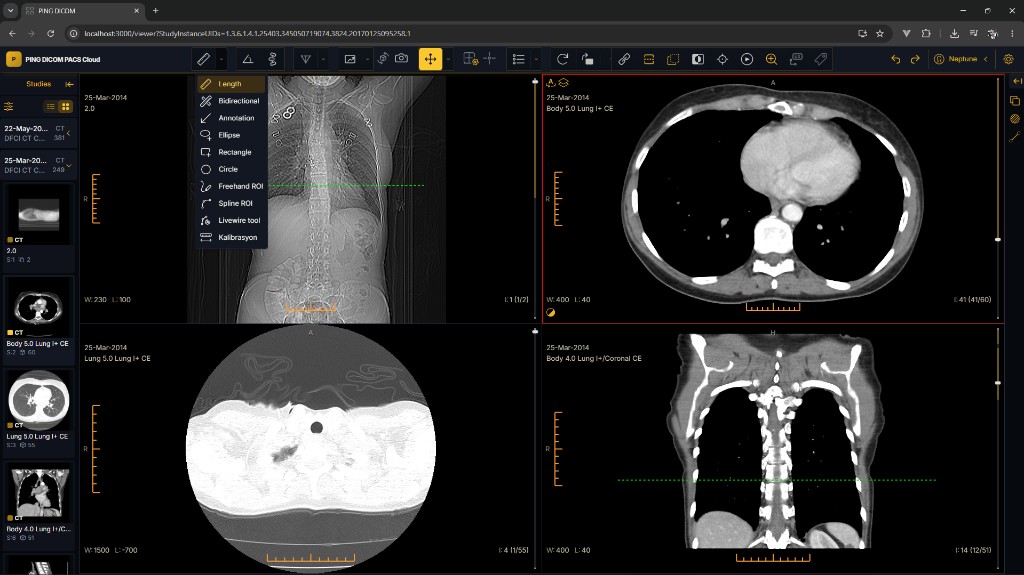
Task: Click the axial viewport slice scrollbar handle
Action: 998,240
